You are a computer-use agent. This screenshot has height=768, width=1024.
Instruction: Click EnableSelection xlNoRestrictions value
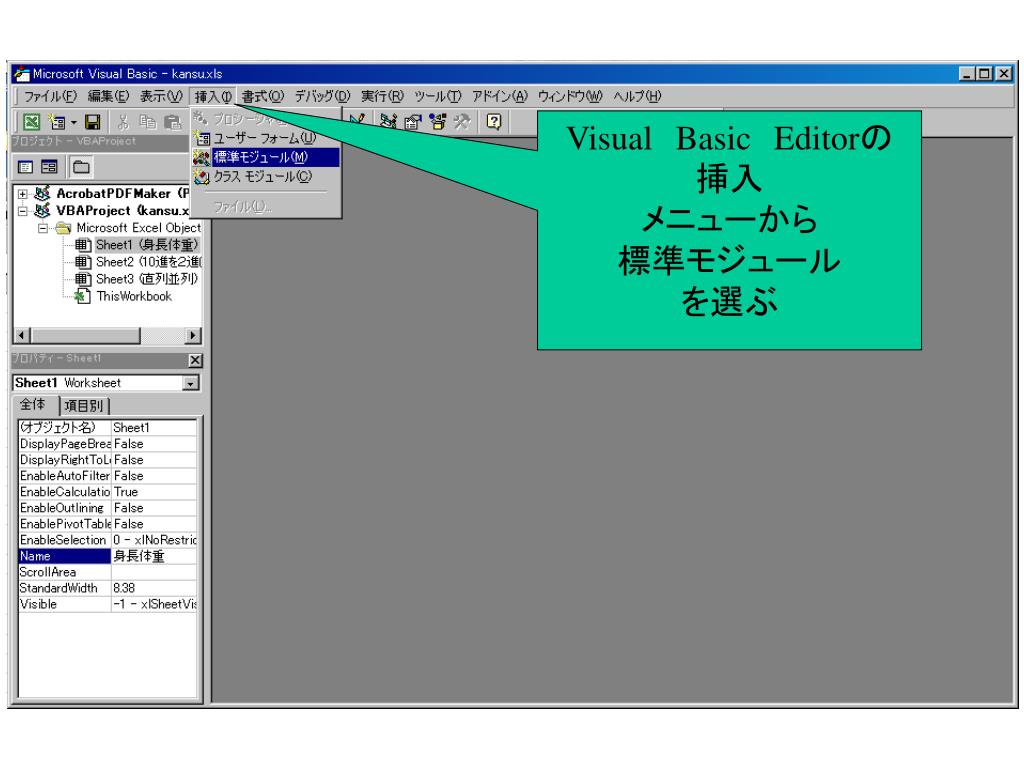(153, 540)
